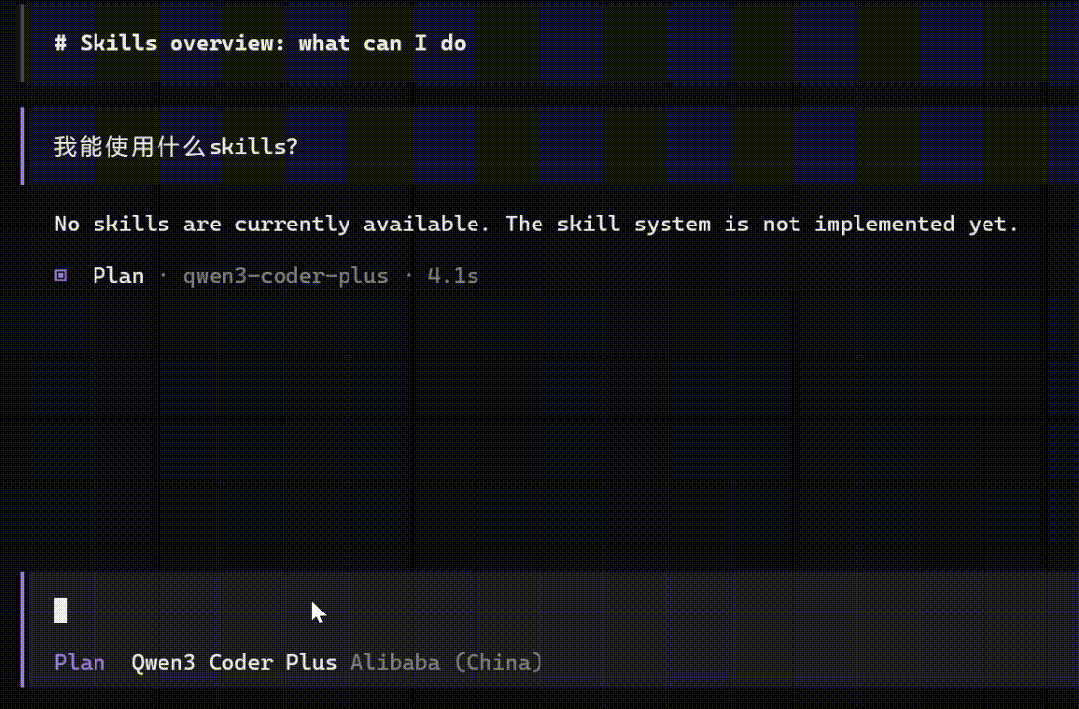1079x709 pixels.
Task: Click the word Plan above the model name
Action: click(118, 275)
